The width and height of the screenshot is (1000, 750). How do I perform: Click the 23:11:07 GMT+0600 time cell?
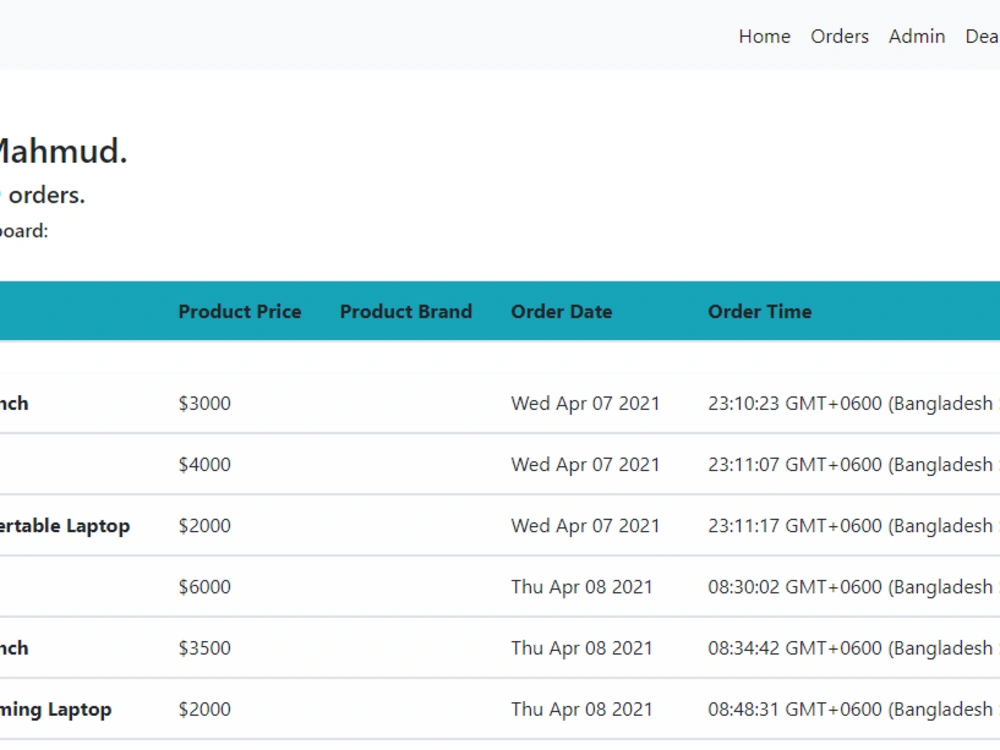pyautogui.click(x=854, y=464)
